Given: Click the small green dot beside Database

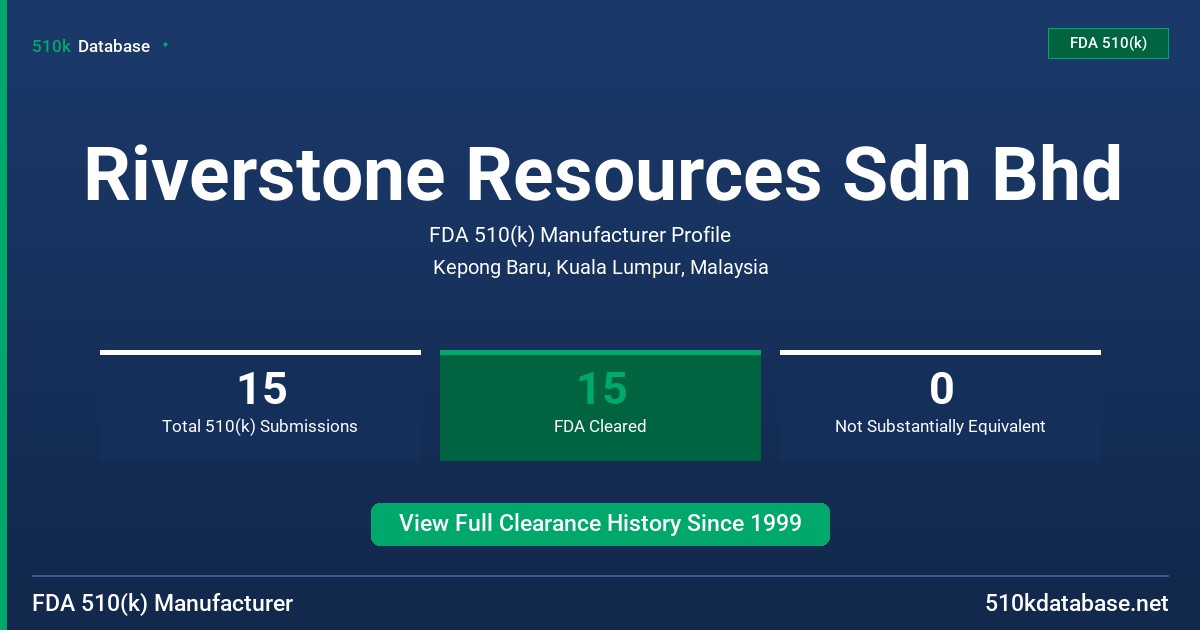Looking at the screenshot, I should (x=165, y=45).
